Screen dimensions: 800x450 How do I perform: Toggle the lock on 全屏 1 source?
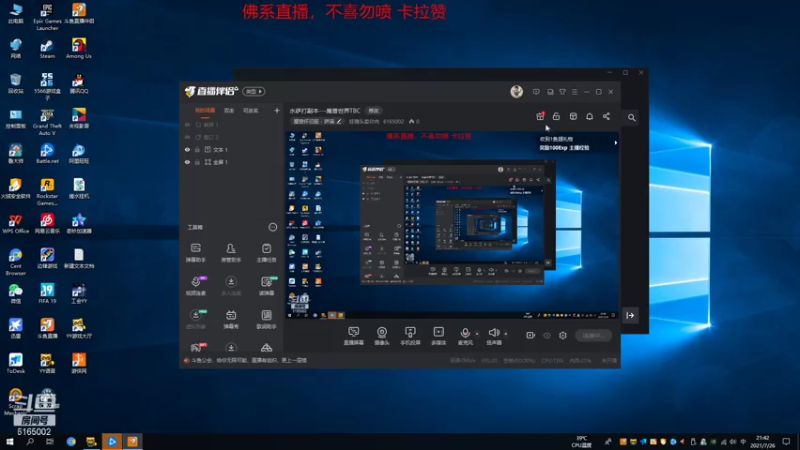coord(197,162)
